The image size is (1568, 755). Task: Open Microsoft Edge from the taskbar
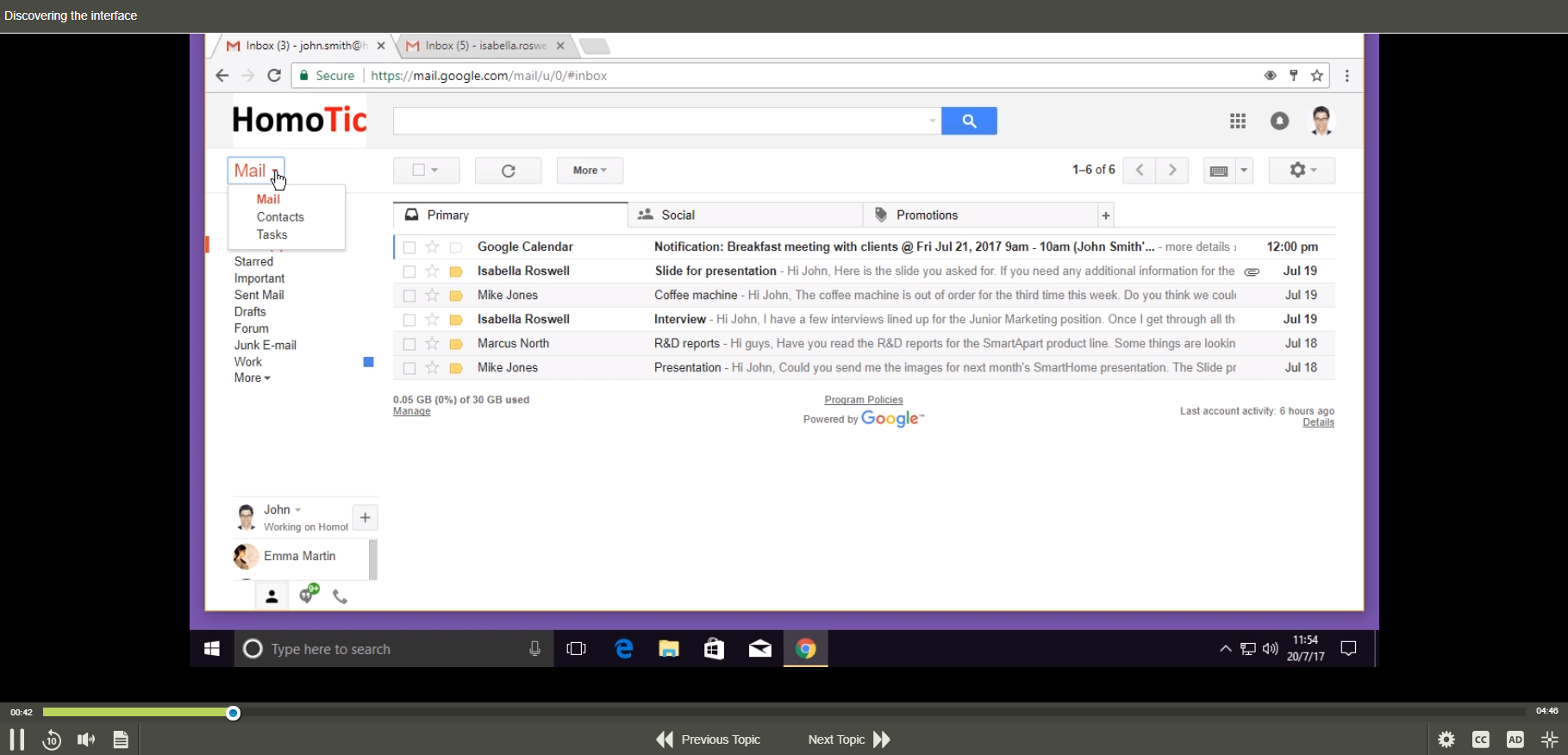pos(624,649)
